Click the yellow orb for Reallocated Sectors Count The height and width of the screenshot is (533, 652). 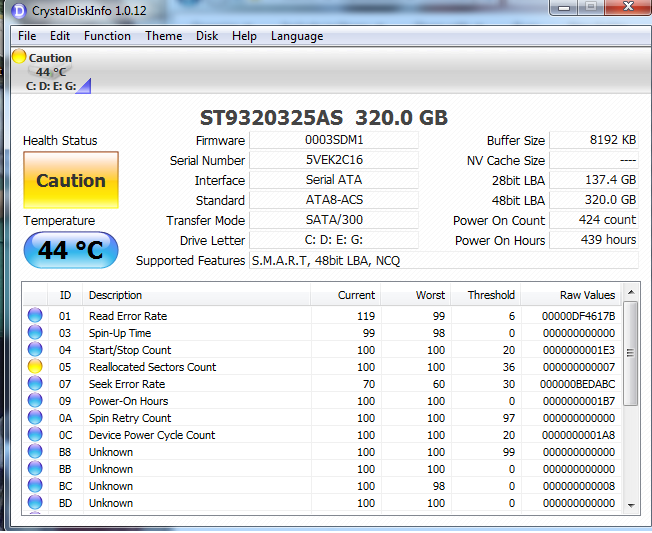tap(35, 367)
